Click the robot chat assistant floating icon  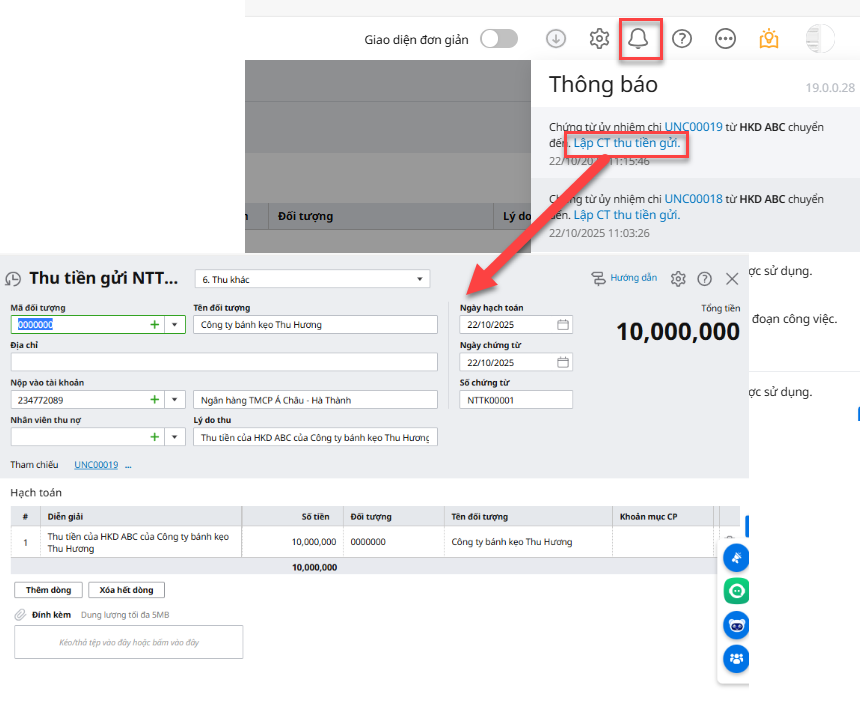736,625
